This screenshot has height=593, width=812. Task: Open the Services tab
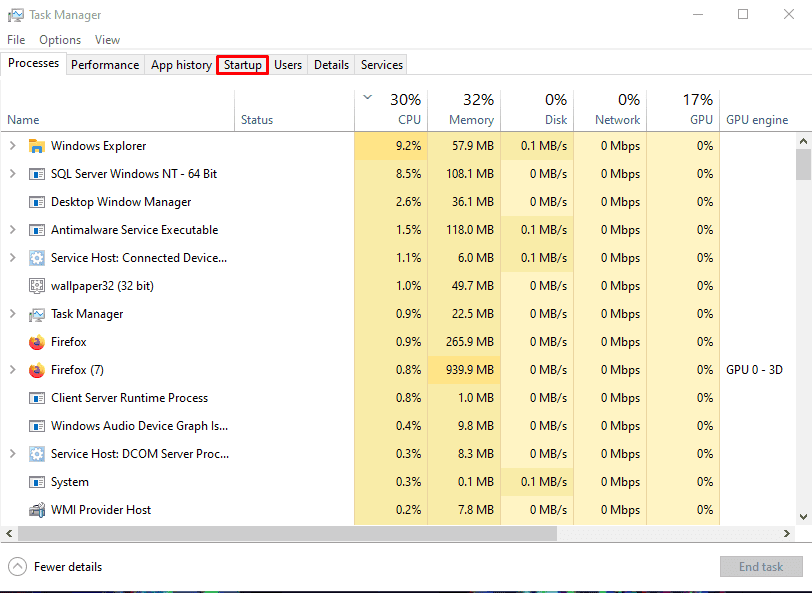382,65
